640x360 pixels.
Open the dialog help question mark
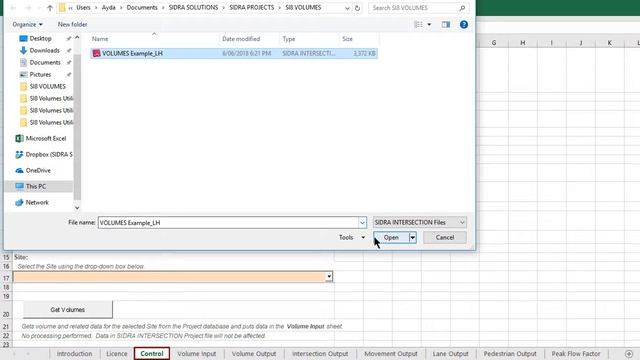pyautogui.click(x=464, y=24)
